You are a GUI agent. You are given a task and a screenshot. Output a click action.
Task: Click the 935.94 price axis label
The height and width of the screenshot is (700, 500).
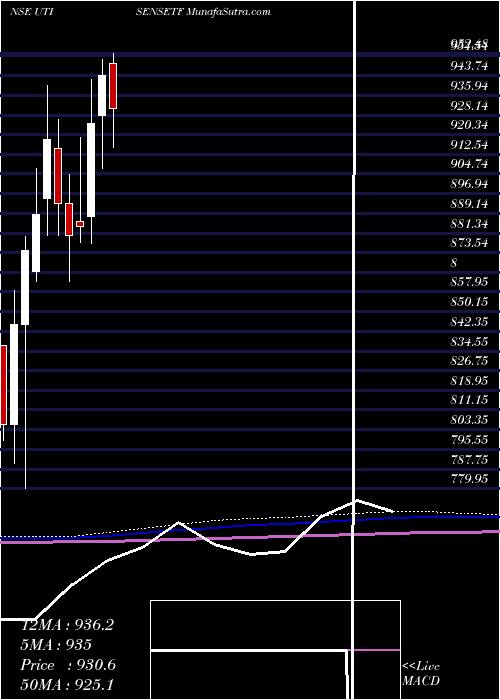[x=469, y=86]
